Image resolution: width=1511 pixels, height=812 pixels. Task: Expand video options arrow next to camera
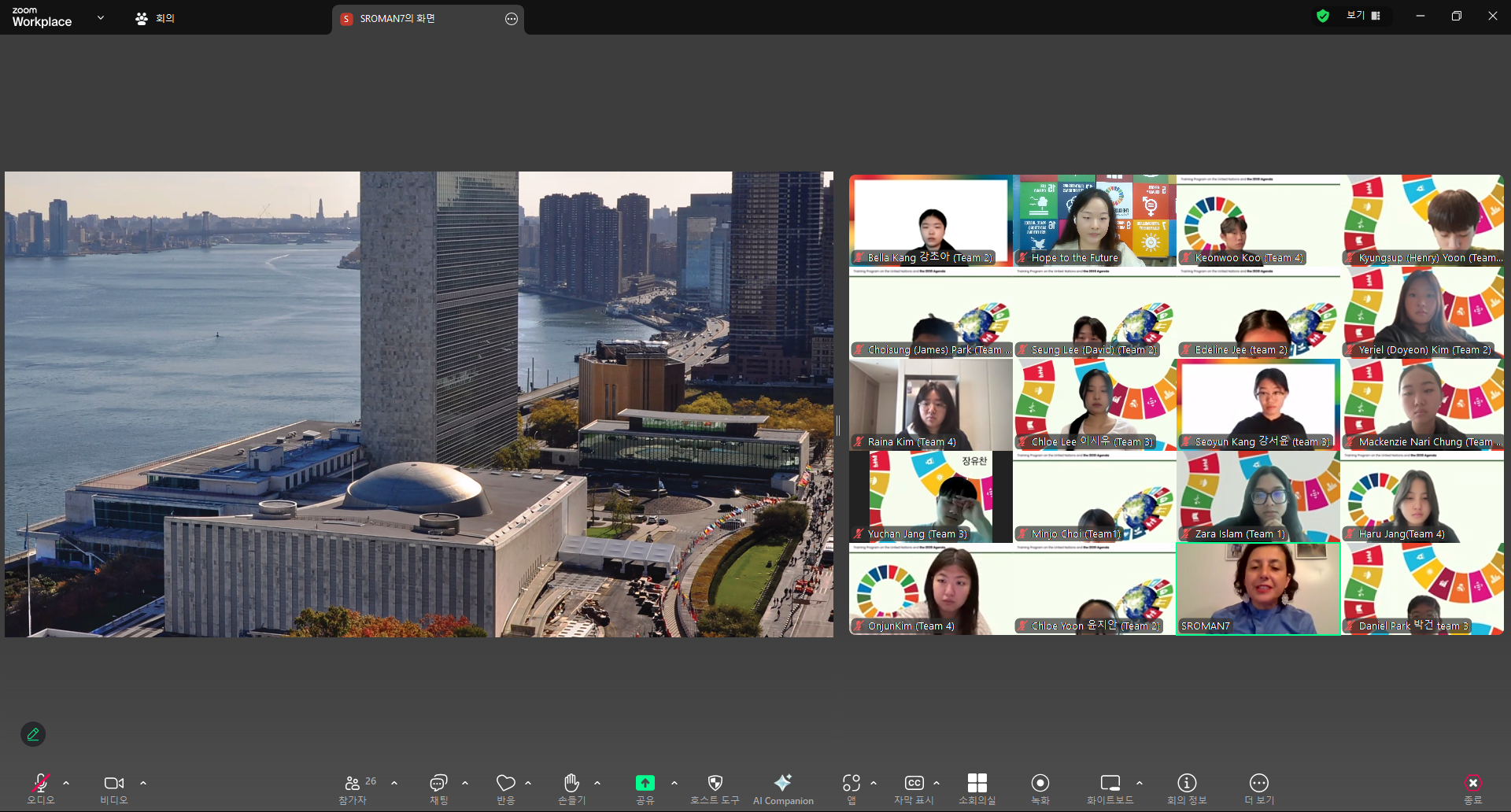pos(143,783)
